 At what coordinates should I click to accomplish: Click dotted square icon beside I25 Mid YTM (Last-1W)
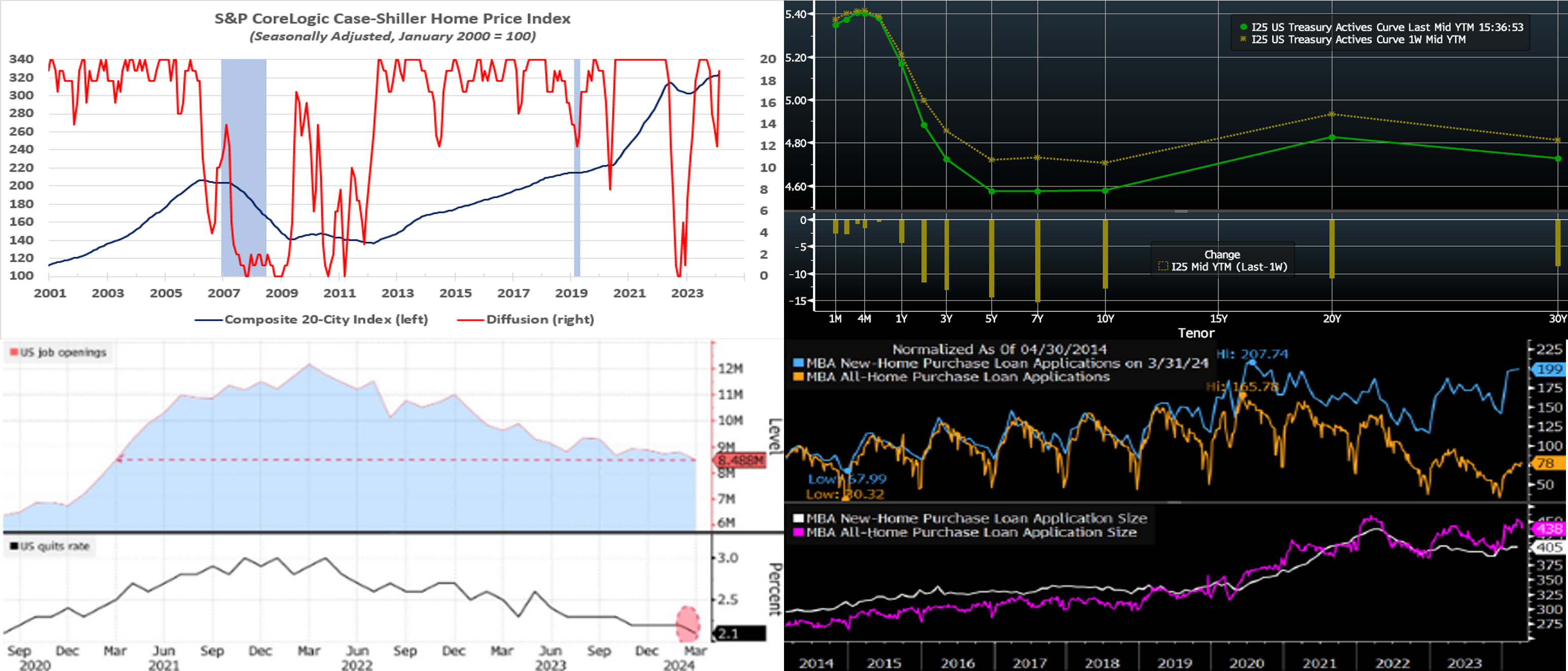(1163, 267)
